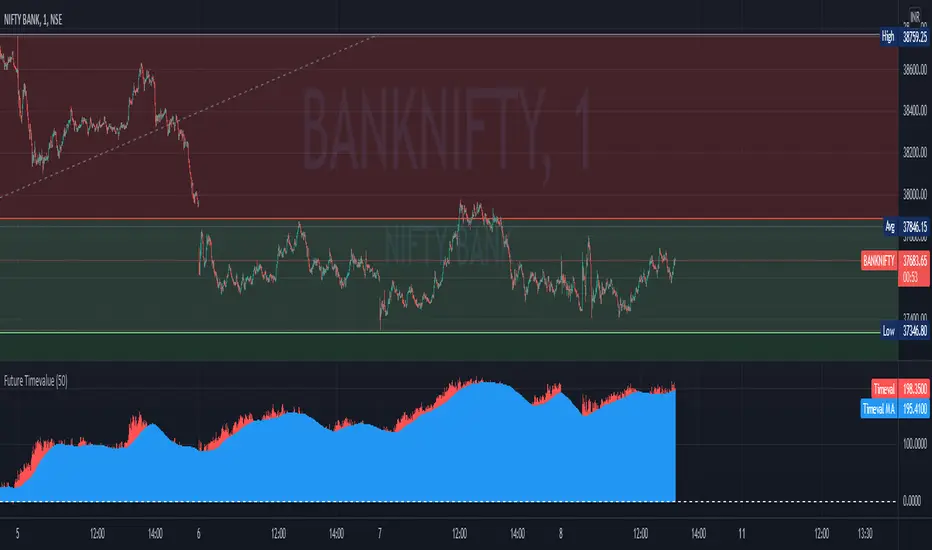
Task: Click the 38000.00 price axis value
Action: (x=915, y=194)
